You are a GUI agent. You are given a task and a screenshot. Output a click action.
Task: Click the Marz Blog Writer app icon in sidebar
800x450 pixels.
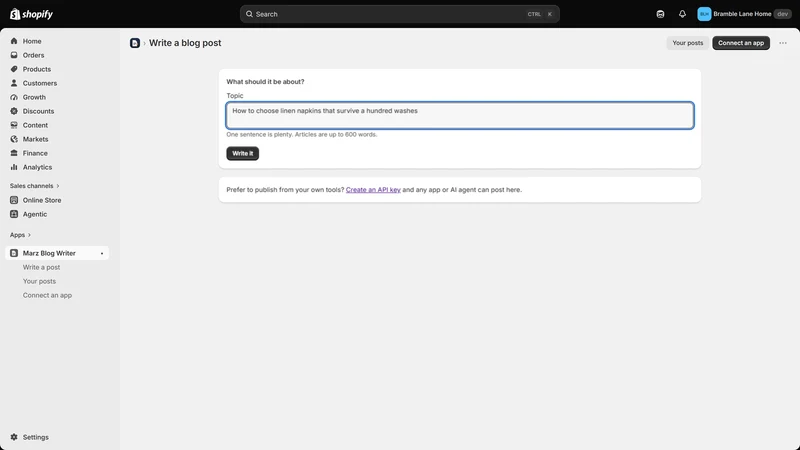click(x=14, y=253)
